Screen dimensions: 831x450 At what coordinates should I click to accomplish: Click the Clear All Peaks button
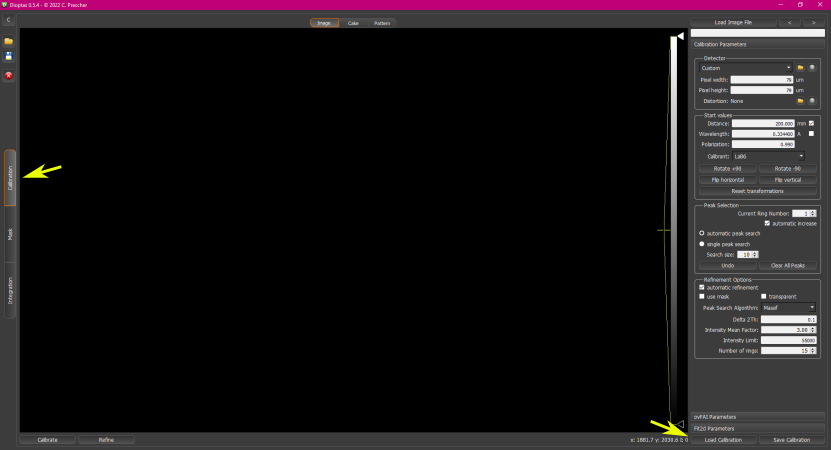(x=788, y=266)
